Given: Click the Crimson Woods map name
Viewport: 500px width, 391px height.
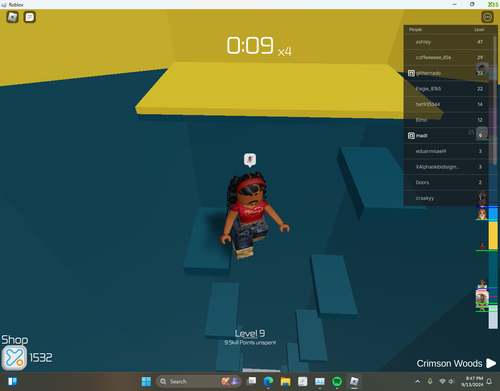Looking at the screenshot, I should coord(449,363).
